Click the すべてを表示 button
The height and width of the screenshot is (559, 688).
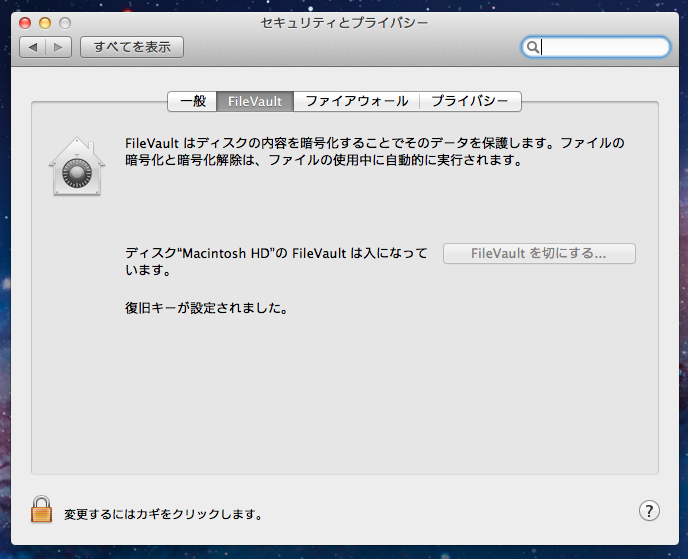(132, 47)
